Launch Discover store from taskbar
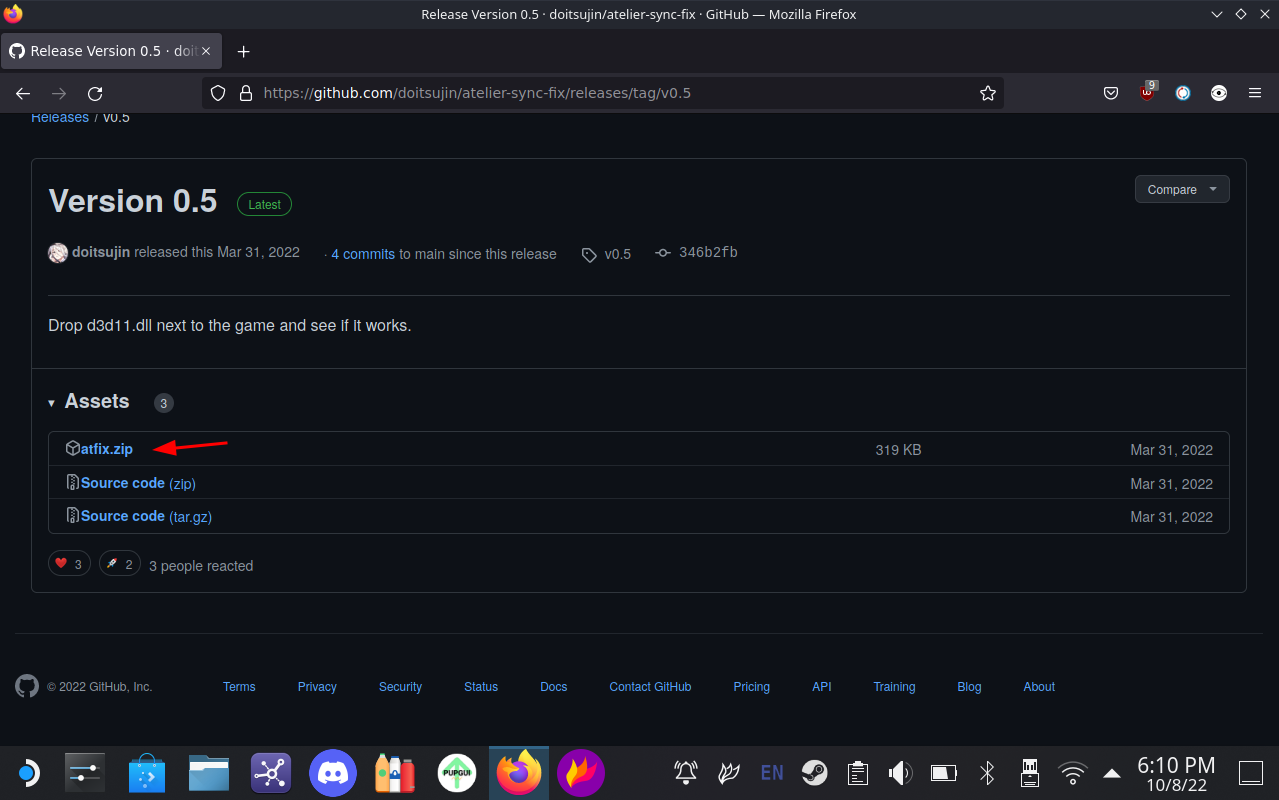Screen dimensions: 1279x800 [147, 773]
